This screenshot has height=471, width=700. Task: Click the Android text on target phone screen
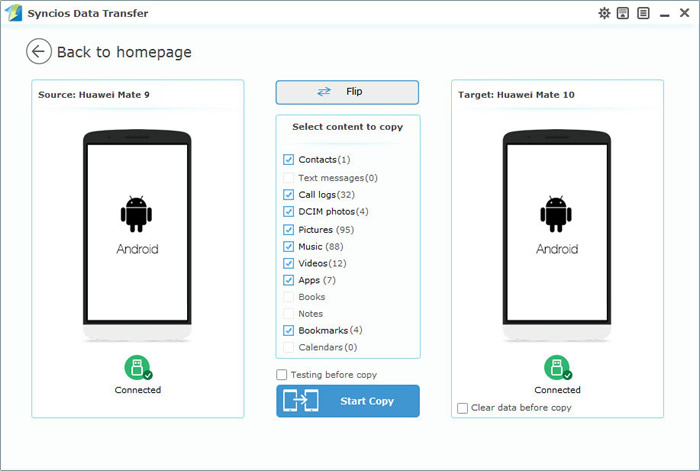pyautogui.click(x=557, y=249)
